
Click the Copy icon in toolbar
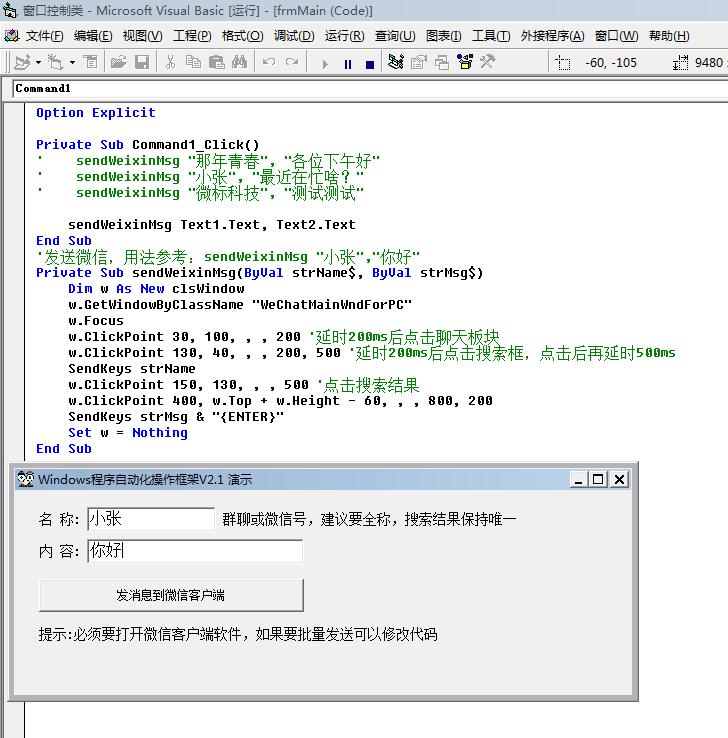point(193,62)
